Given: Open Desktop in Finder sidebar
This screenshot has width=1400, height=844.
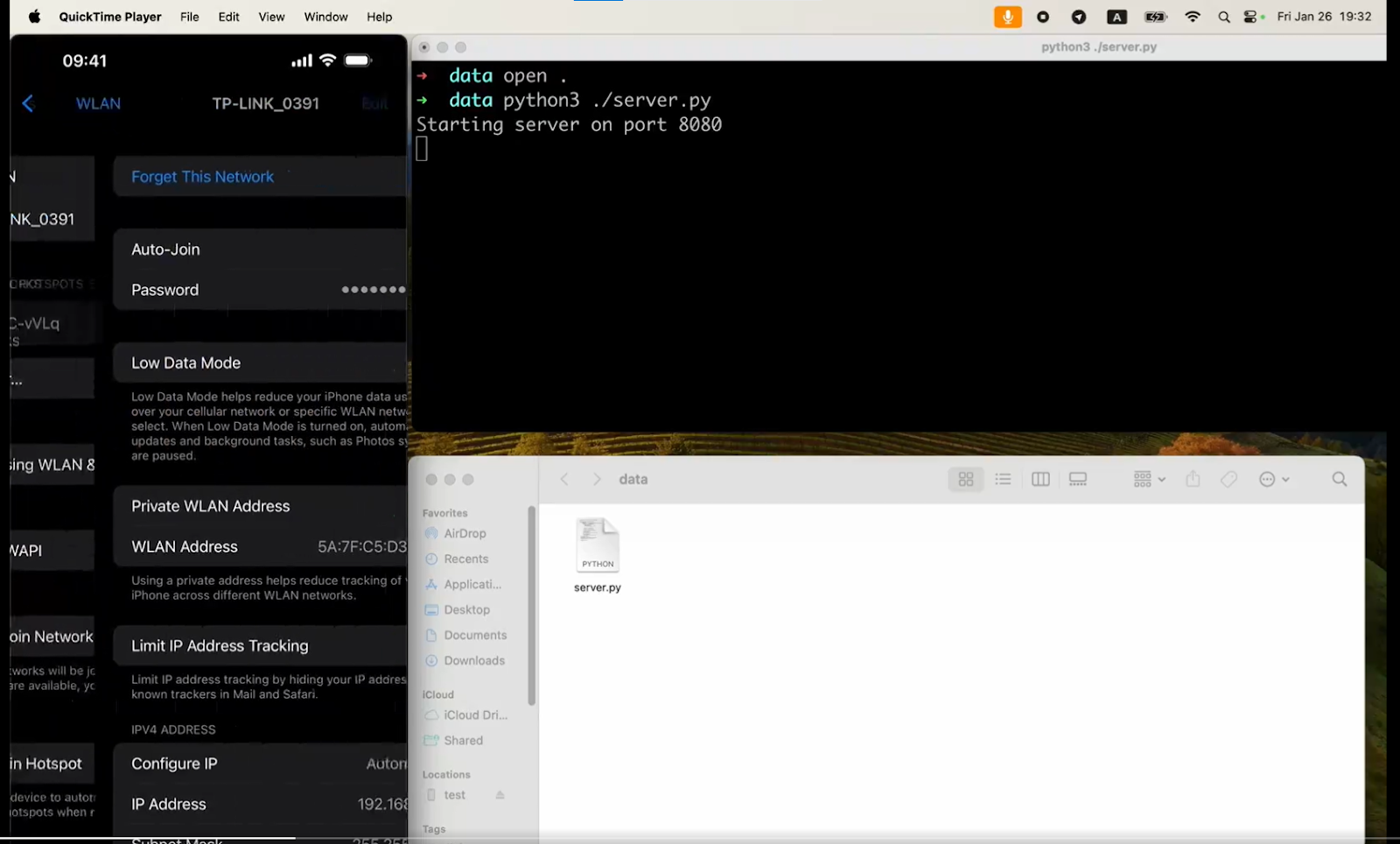Looking at the screenshot, I should click(x=466, y=609).
